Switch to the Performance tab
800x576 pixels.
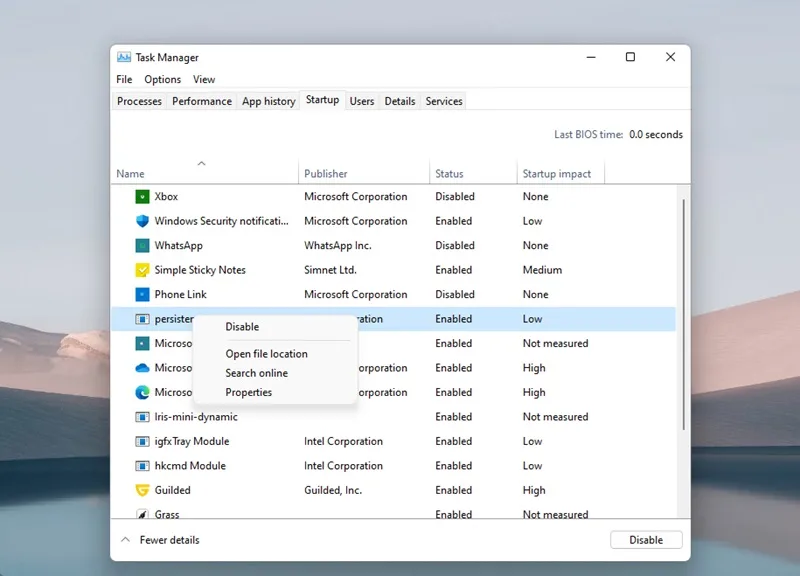coord(202,101)
